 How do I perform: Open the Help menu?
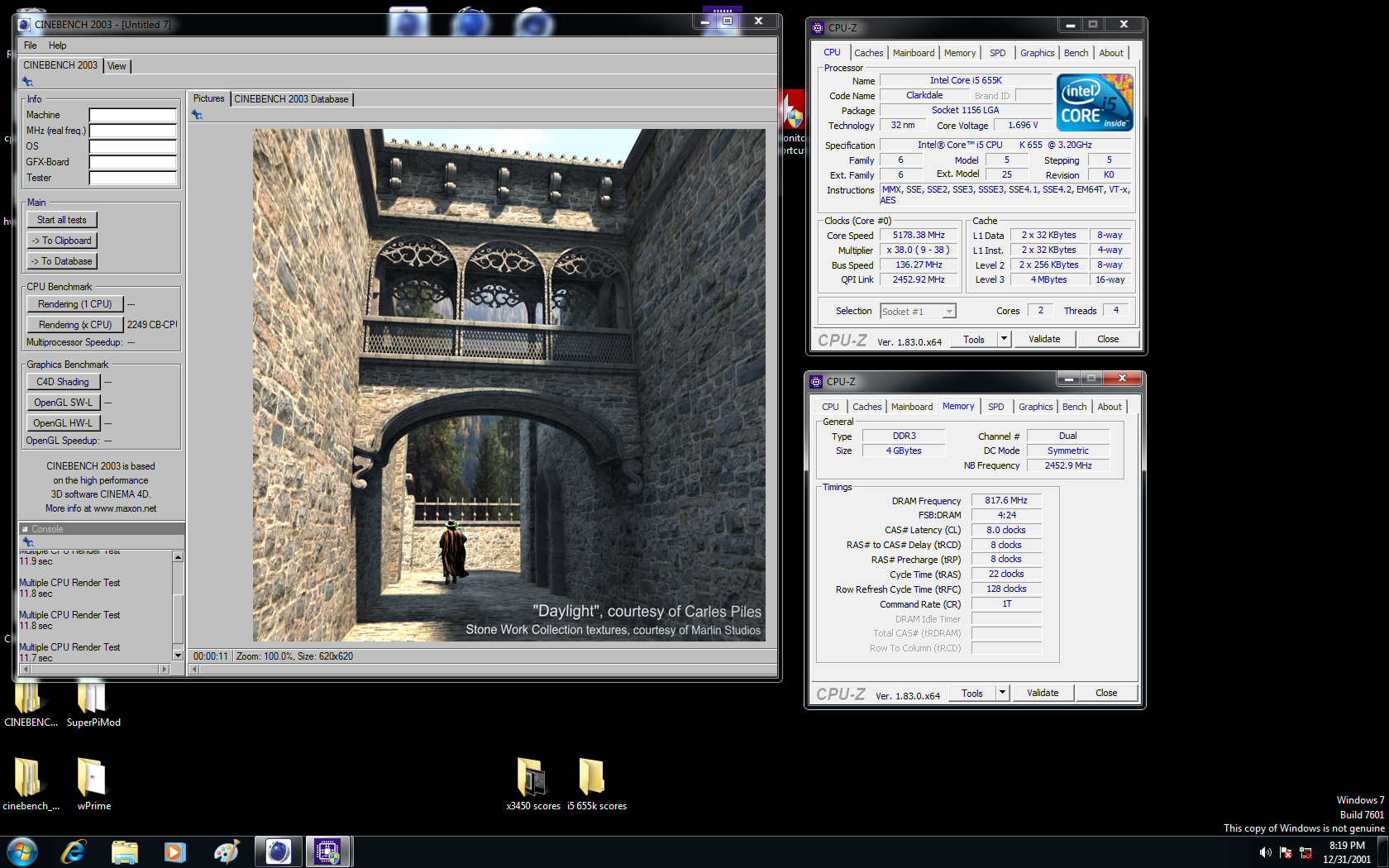pos(58,45)
